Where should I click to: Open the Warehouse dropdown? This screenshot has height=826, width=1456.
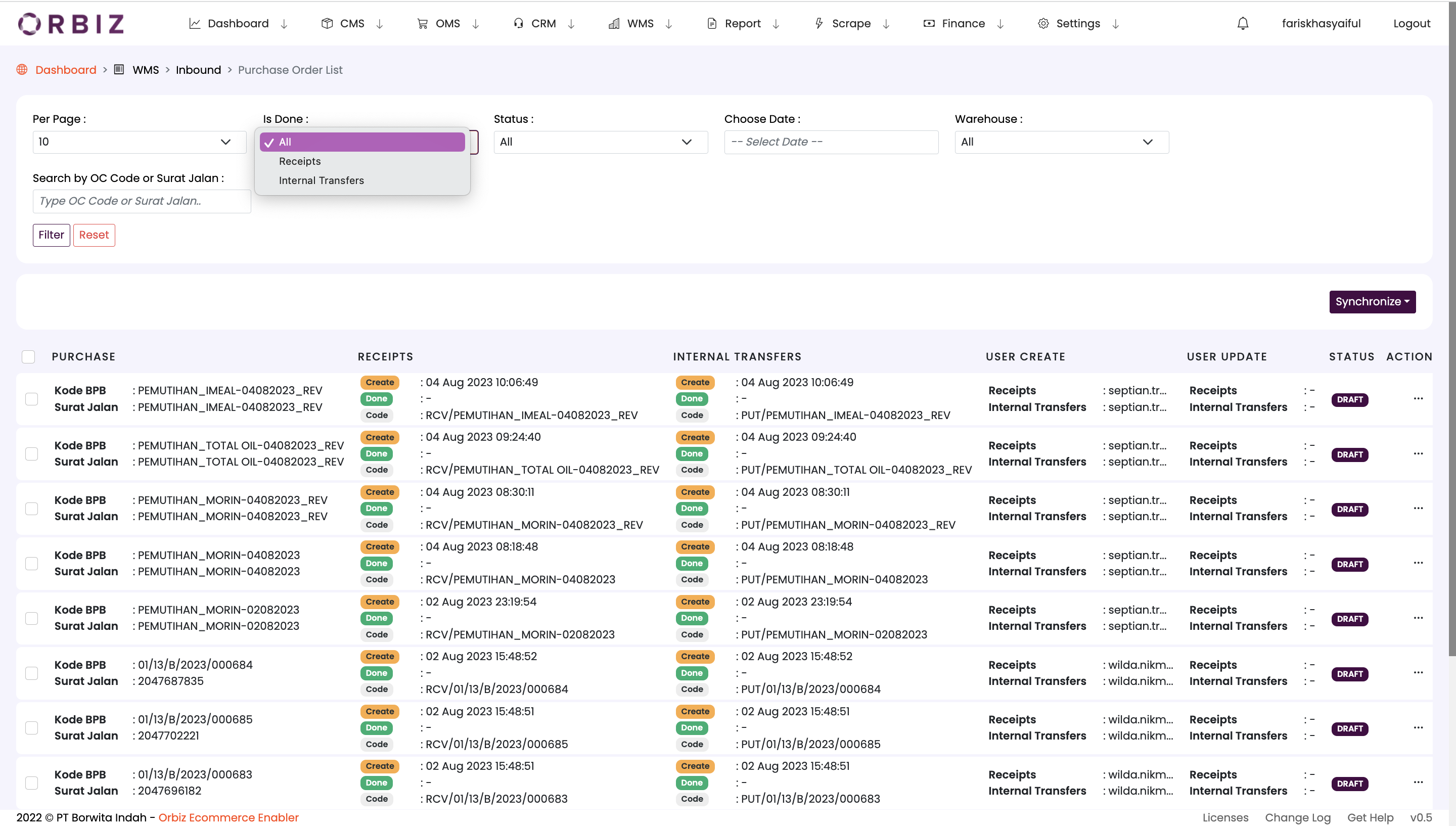click(1062, 142)
